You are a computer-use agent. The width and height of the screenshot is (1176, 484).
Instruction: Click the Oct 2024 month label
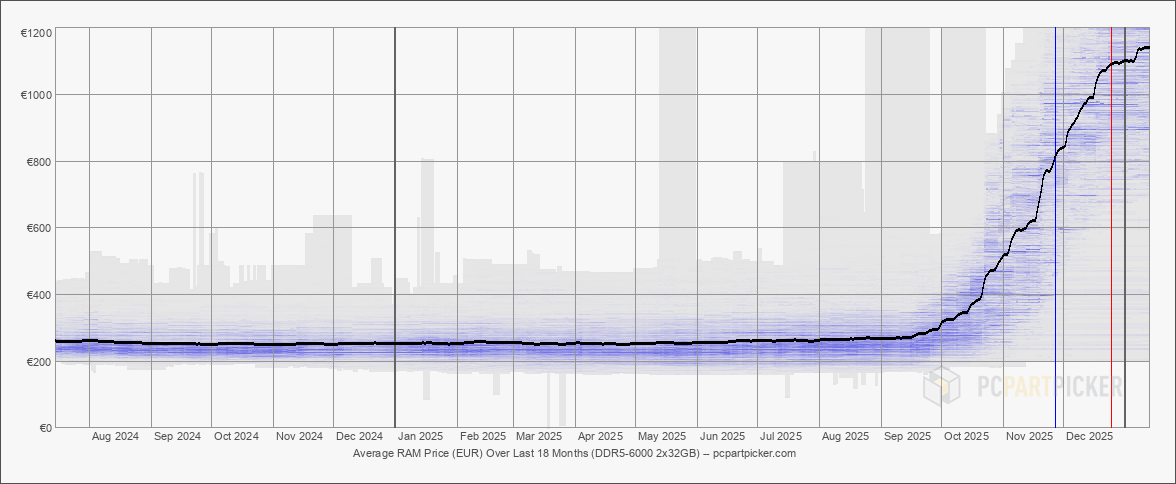pos(237,437)
